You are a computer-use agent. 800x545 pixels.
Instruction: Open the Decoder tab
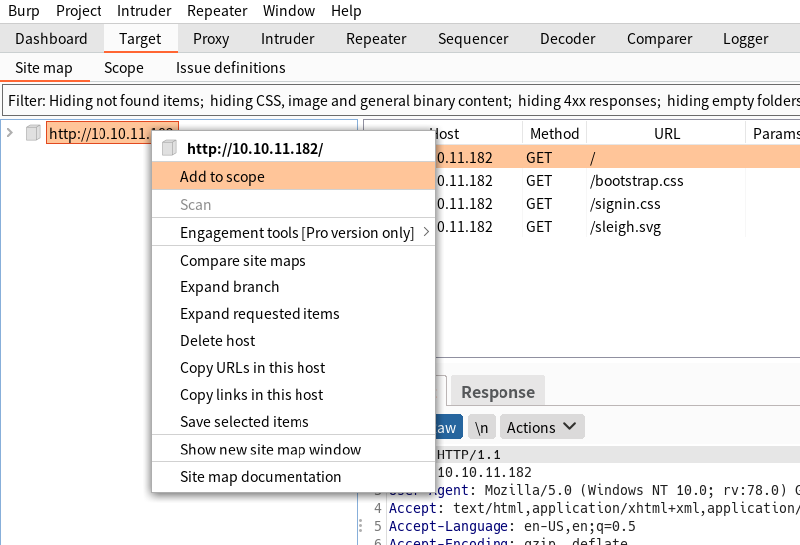(567, 39)
